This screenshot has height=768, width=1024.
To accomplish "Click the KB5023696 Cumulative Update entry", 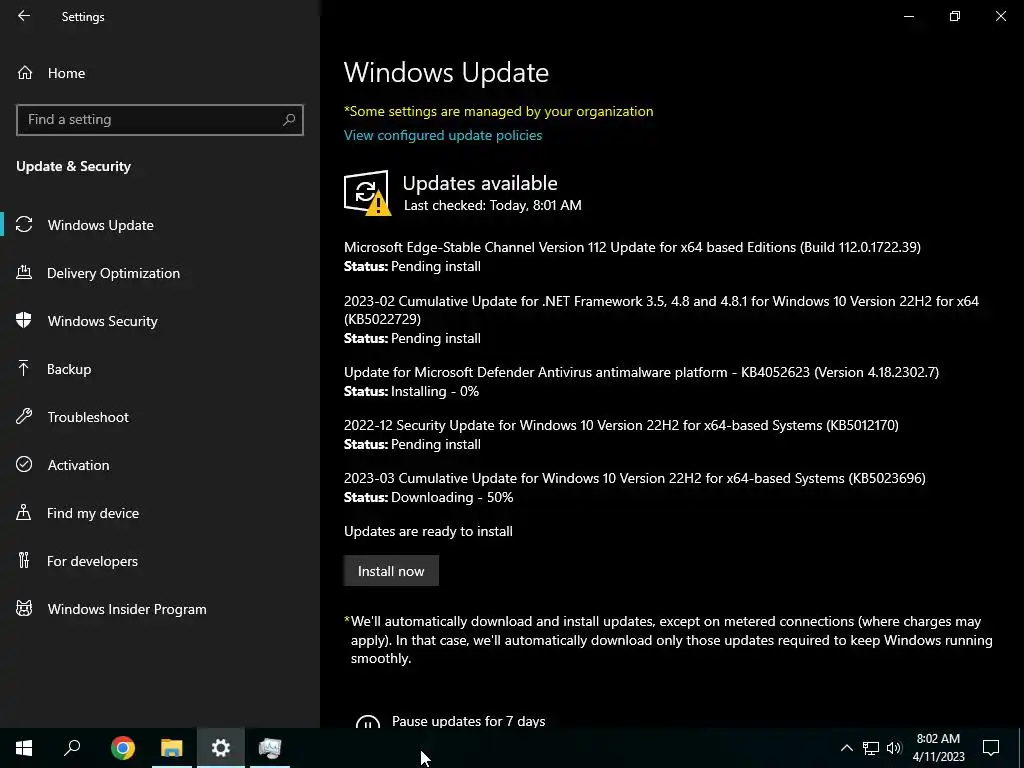I will [635, 478].
